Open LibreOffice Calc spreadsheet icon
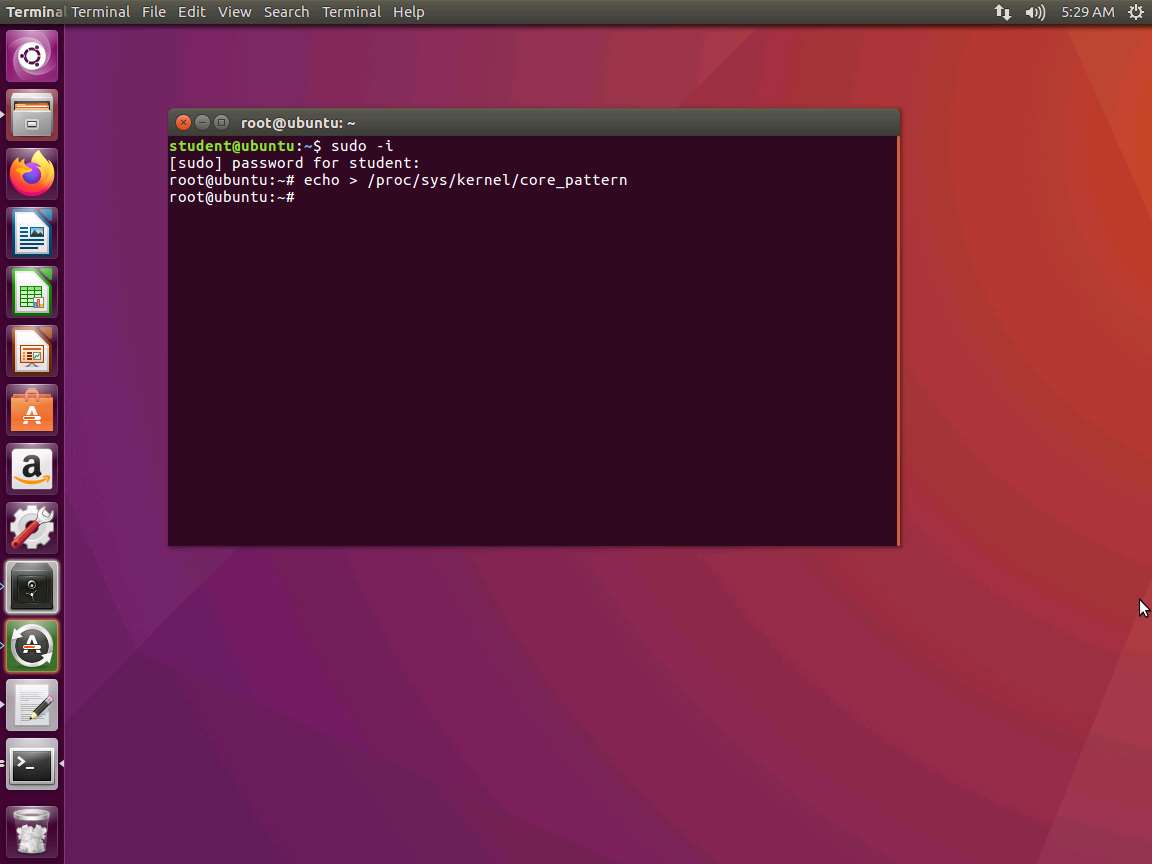This screenshot has height=864, width=1152. coord(32,292)
